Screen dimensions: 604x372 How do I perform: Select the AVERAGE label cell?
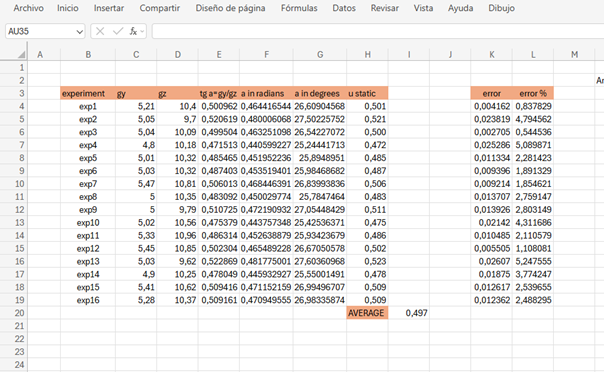(367, 313)
